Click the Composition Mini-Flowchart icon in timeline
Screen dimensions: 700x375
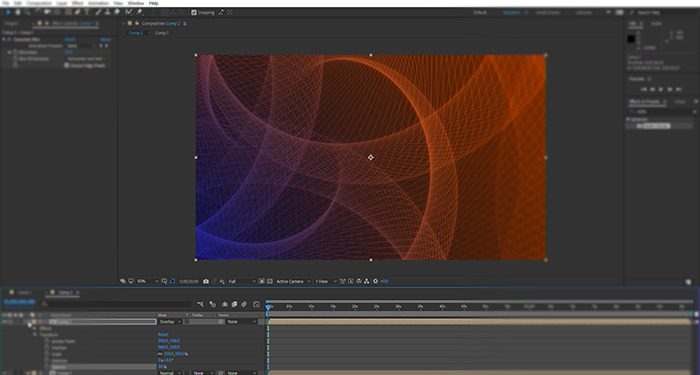pos(200,304)
